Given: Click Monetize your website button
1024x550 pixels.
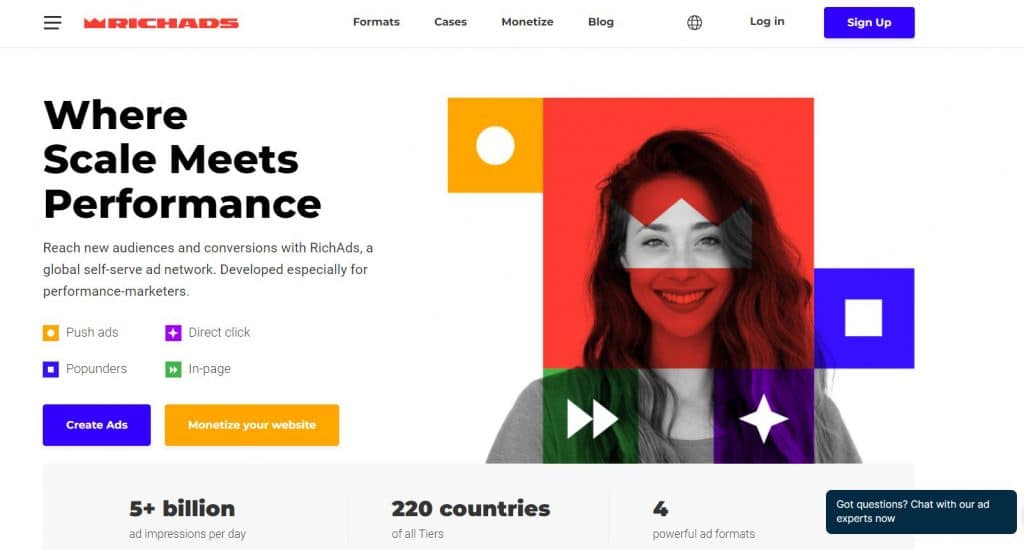Looking at the screenshot, I should 252,425.
